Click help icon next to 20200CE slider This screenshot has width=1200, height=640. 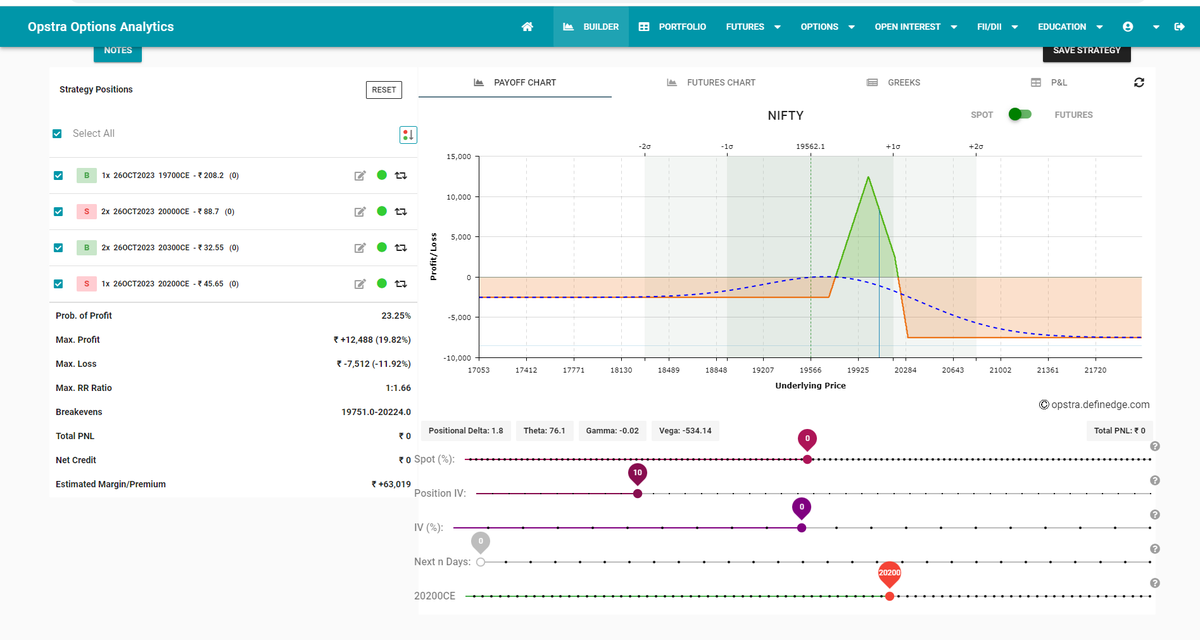pos(1155,583)
